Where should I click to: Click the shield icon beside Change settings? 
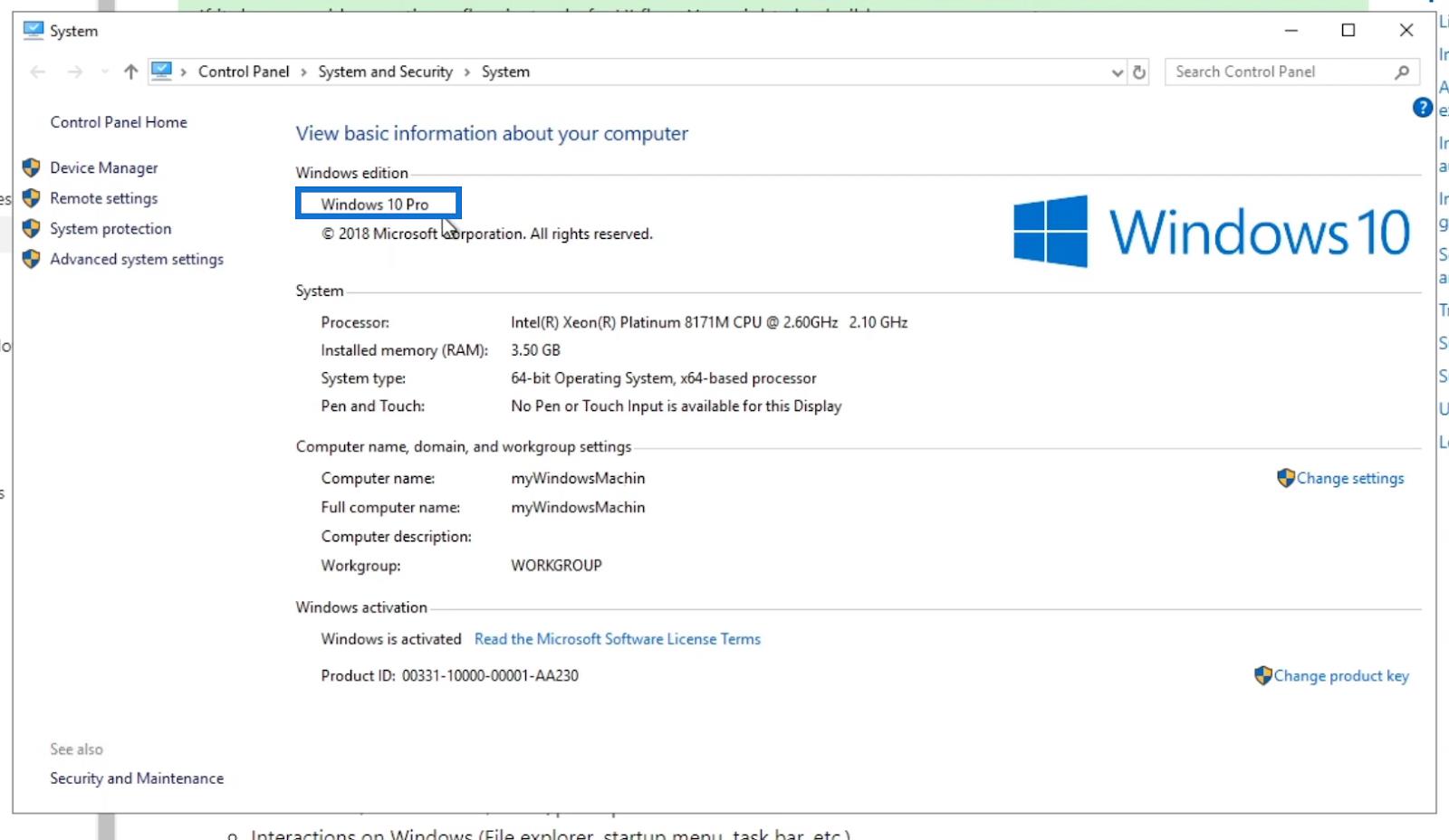pos(1286,478)
